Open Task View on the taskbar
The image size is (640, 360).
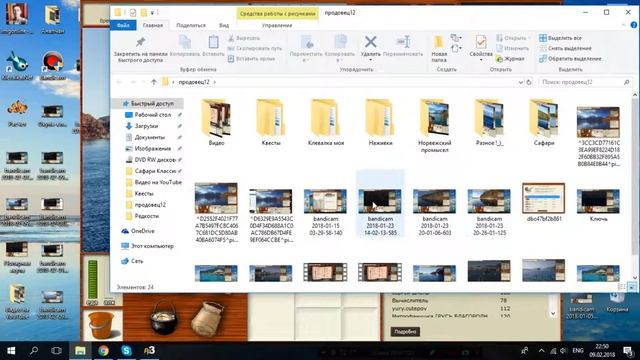(57, 351)
